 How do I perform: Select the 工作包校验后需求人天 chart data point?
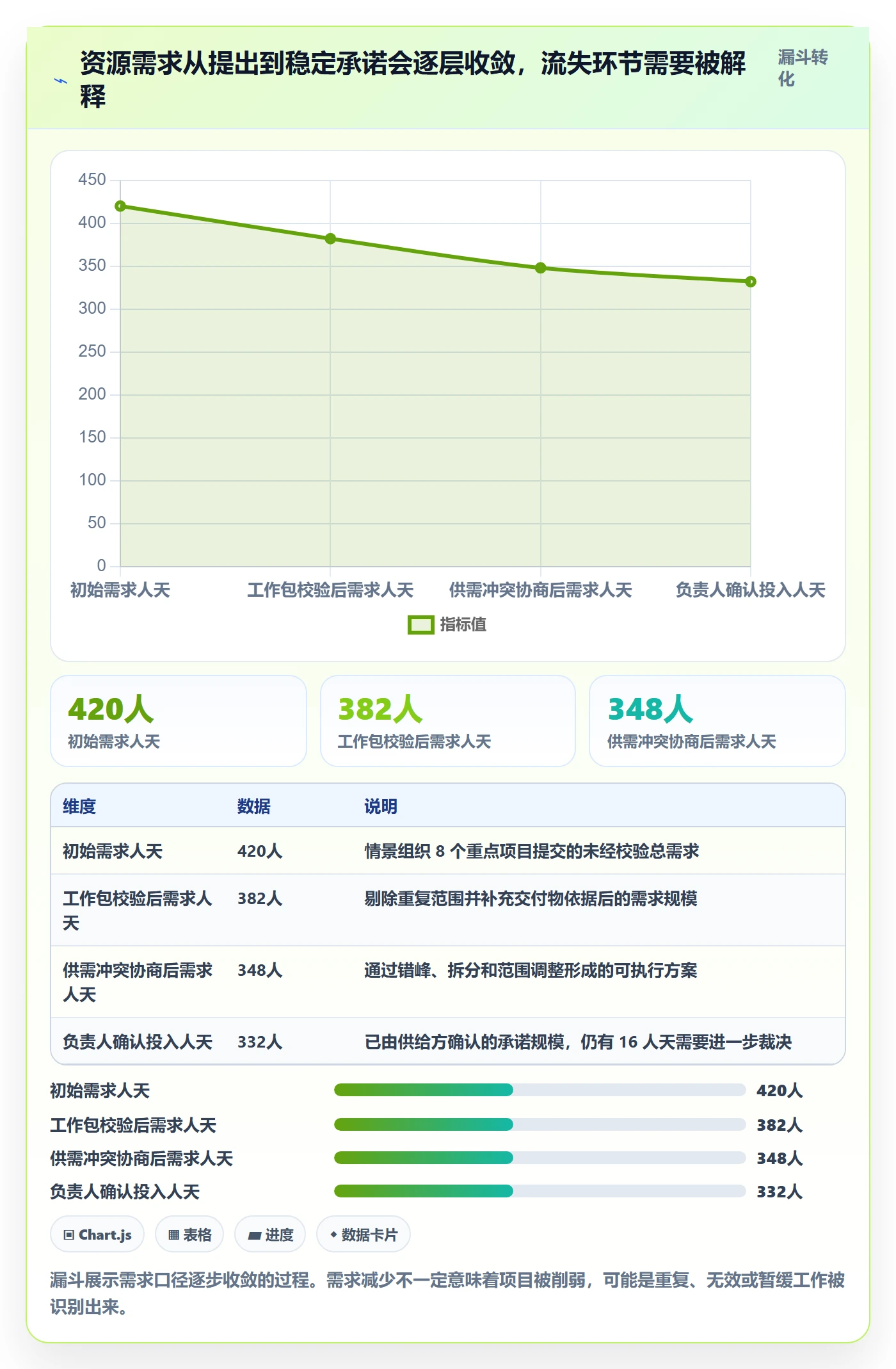330,239
